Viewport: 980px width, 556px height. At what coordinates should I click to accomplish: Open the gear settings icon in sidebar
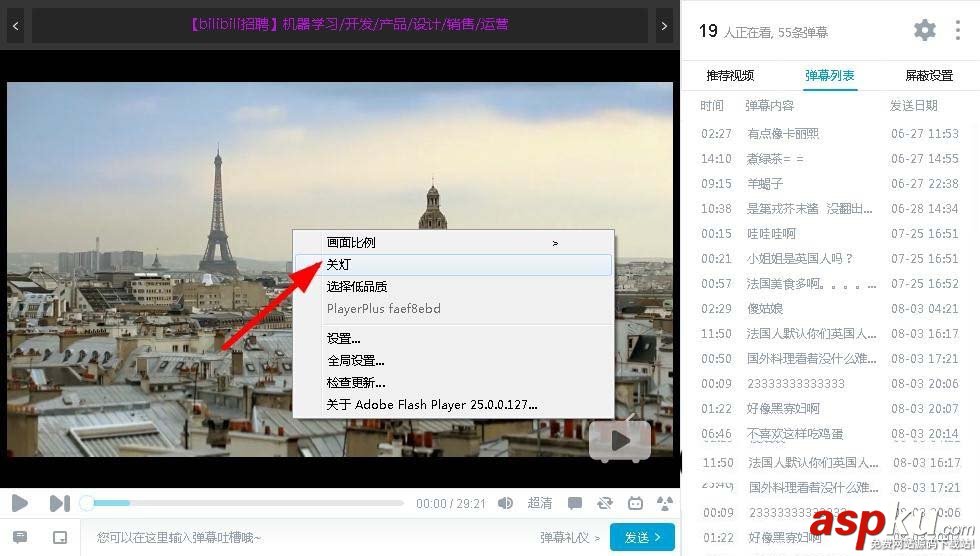click(x=924, y=30)
